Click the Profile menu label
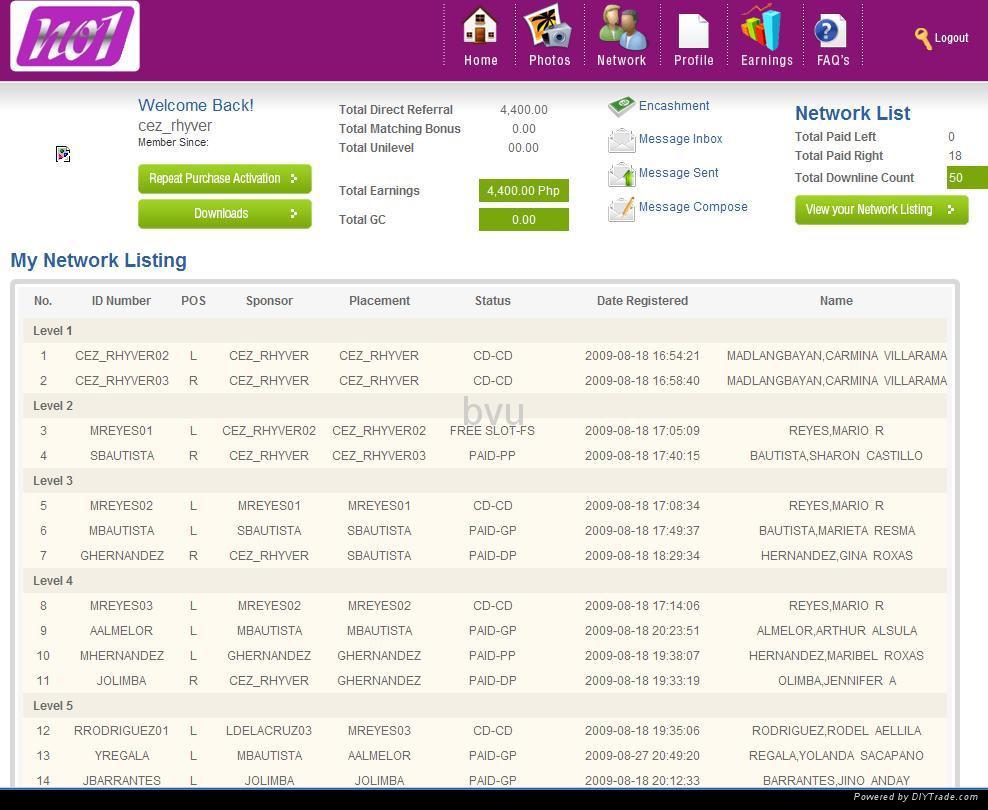Viewport: 988px width, 810px height. [694, 60]
